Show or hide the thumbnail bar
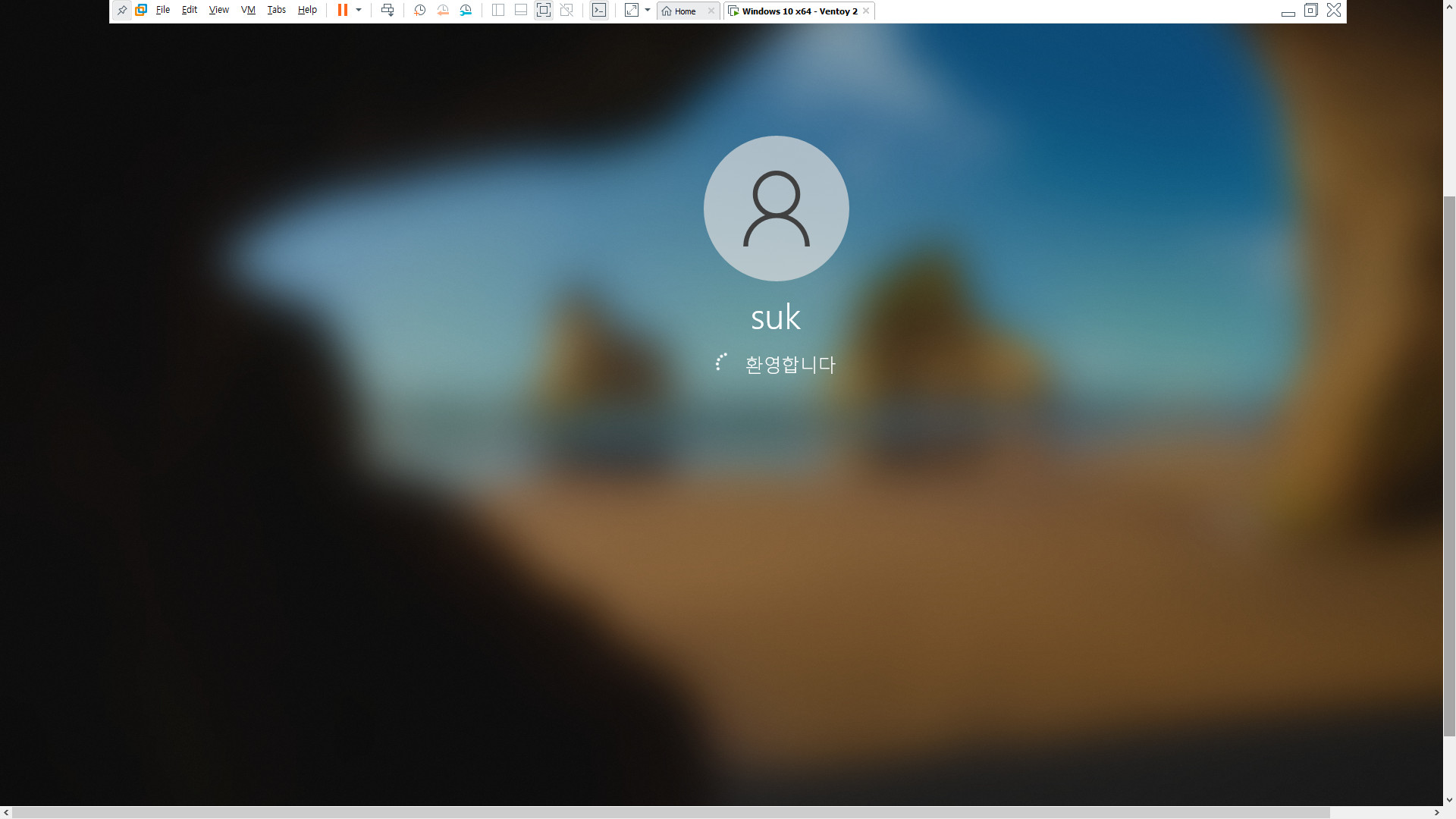 521,11
